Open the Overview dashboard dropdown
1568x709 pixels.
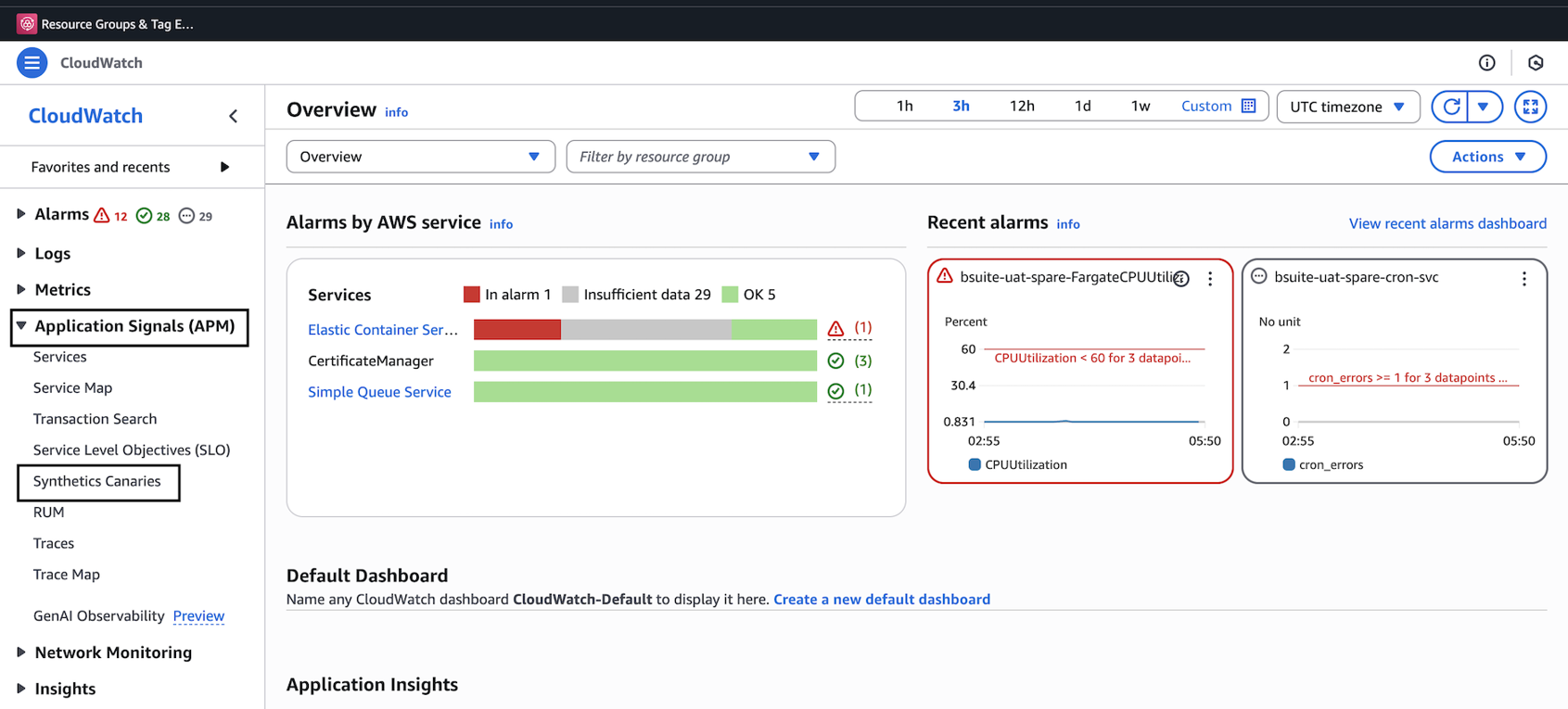point(420,157)
